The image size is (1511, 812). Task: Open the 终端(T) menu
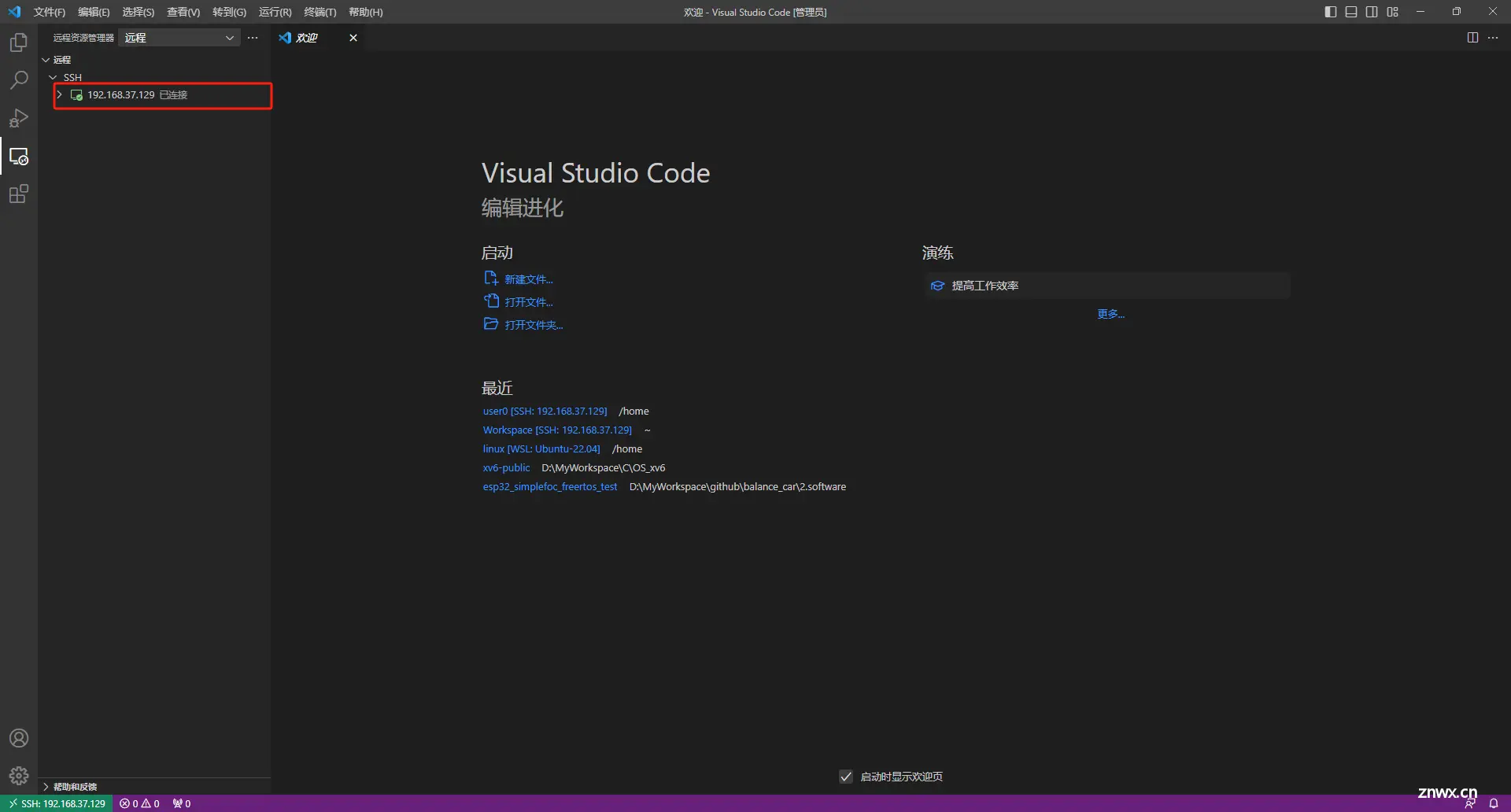pyautogui.click(x=320, y=12)
